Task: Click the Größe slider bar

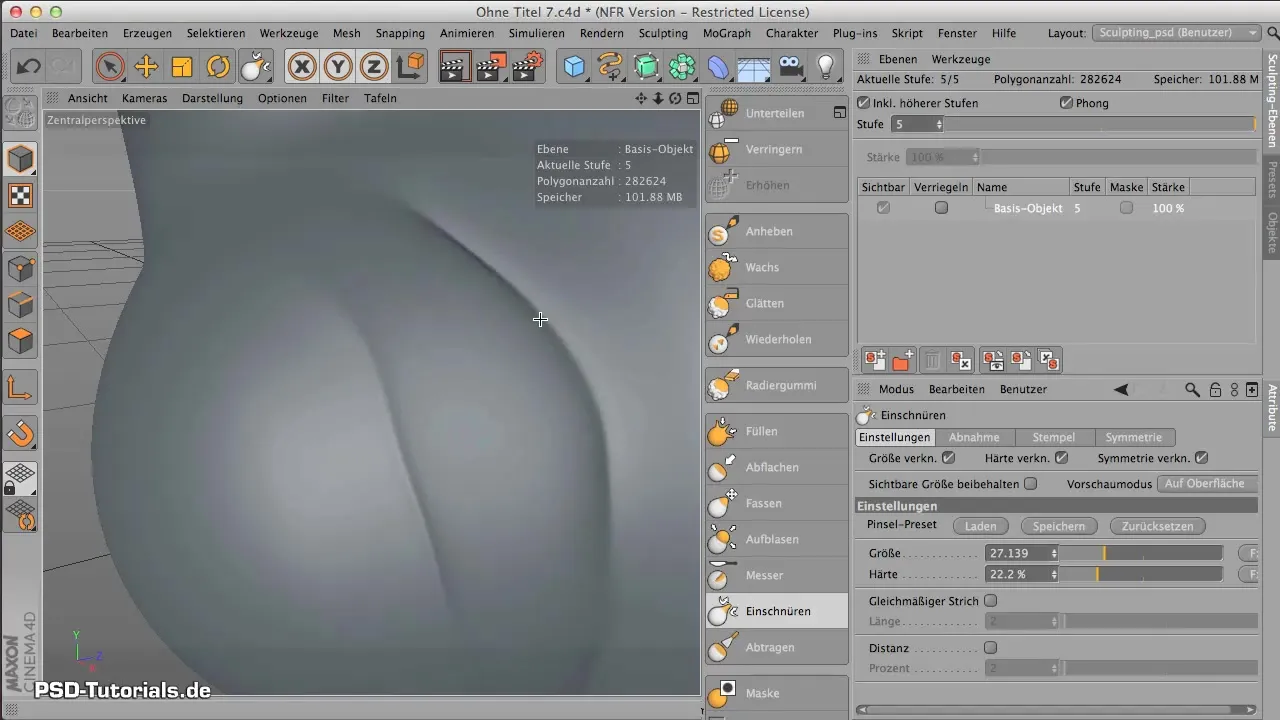Action: [1141, 553]
